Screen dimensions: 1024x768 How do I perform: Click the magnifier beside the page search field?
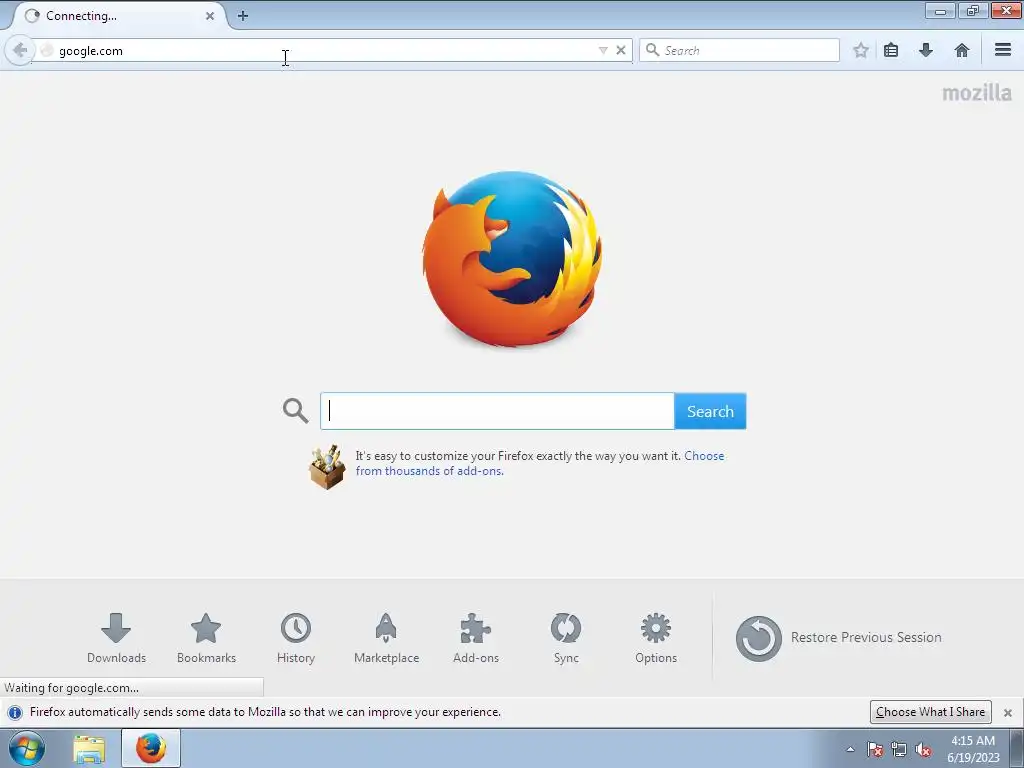tap(295, 411)
